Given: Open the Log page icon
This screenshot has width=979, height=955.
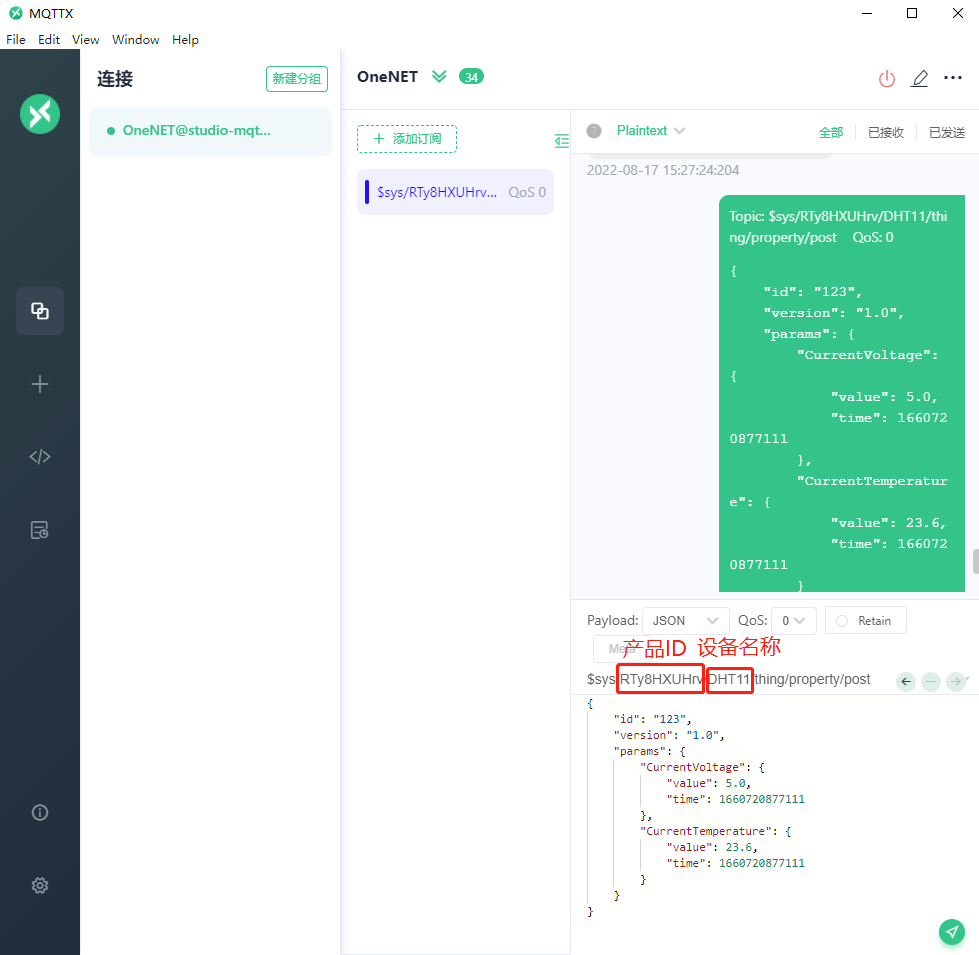Looking at the screenshot, I should pyautogui.click(x=40, y=530).
